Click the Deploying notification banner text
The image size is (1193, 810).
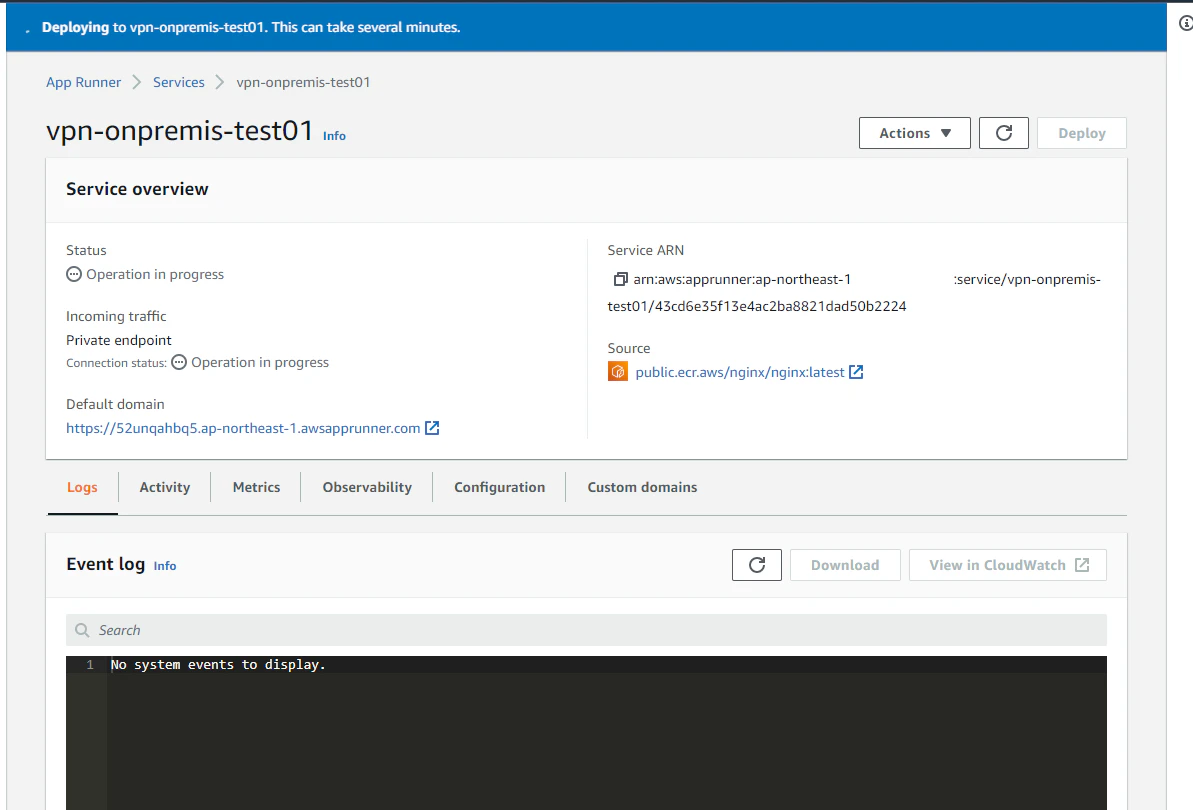251,27
